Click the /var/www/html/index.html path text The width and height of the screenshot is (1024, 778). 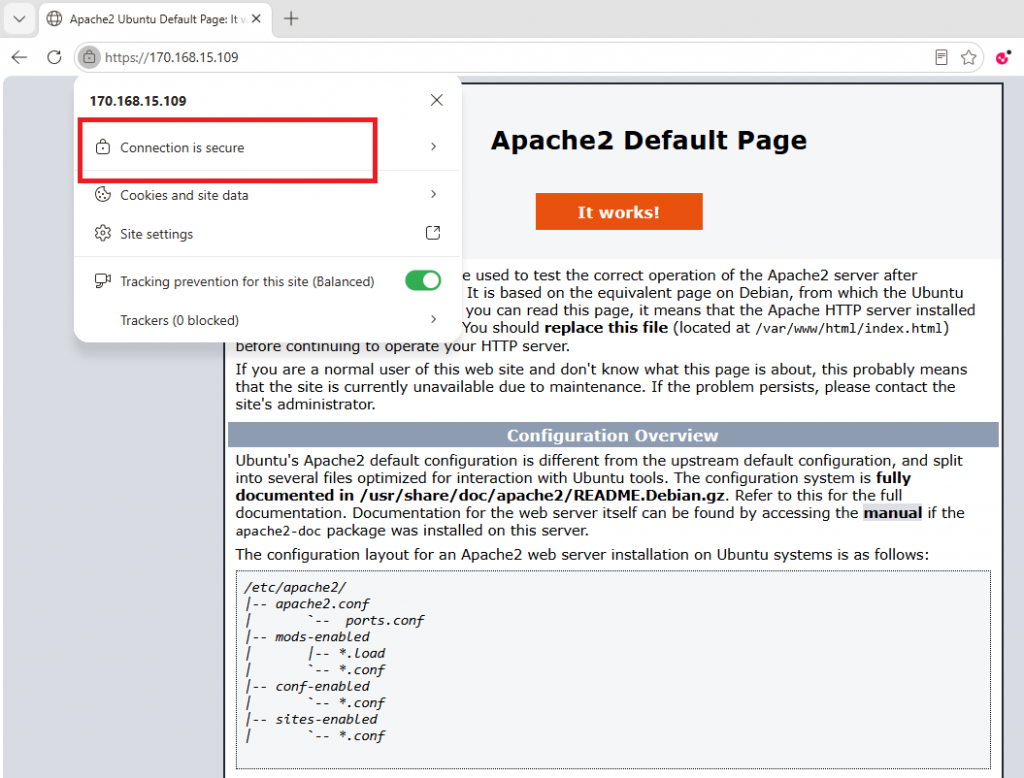(848, 328)
